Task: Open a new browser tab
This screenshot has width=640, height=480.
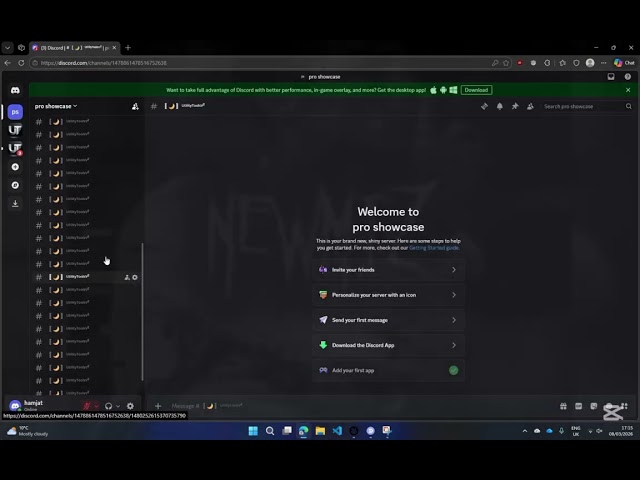Action: coord(128,48)
